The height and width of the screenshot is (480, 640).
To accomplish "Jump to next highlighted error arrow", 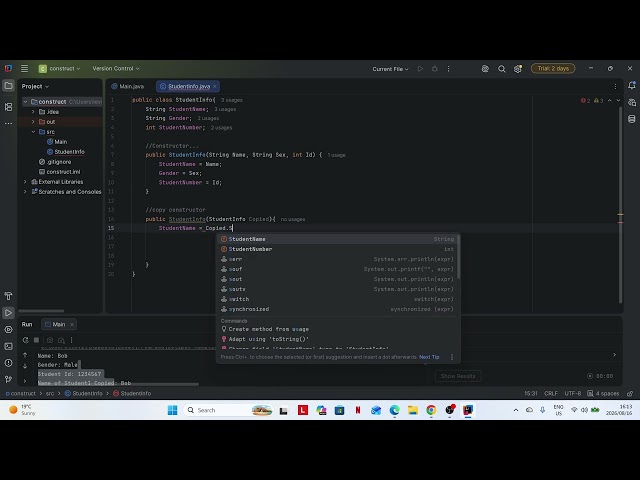I will click(618, 100).
